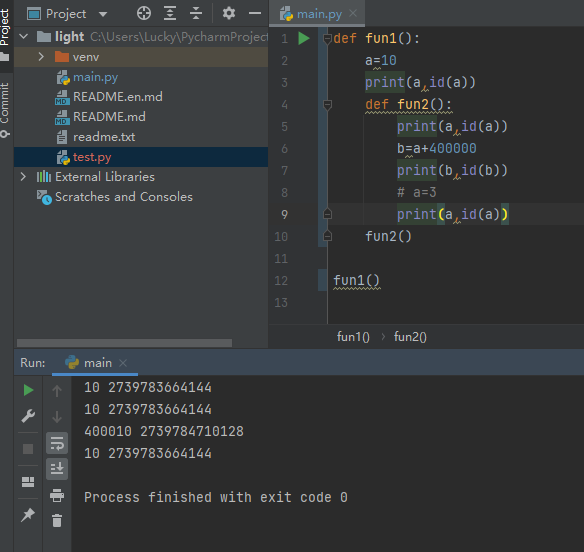The width and height of the screenshot is (584, 552).
Task: Open run configuration wrench icon
Action: pyautogui.click(x=28, y=416)
